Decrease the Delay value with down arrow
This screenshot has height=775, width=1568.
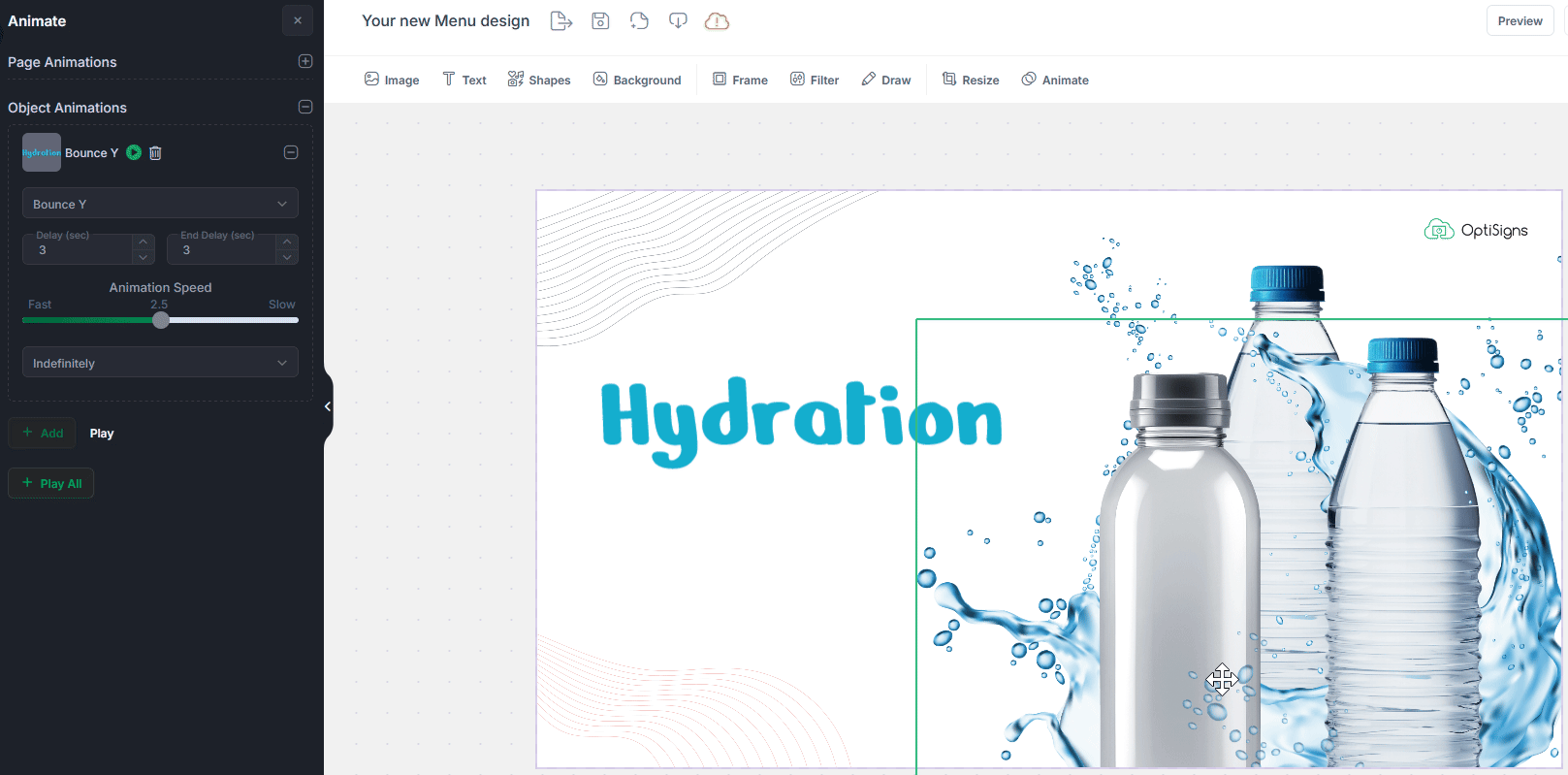(144, 257)
